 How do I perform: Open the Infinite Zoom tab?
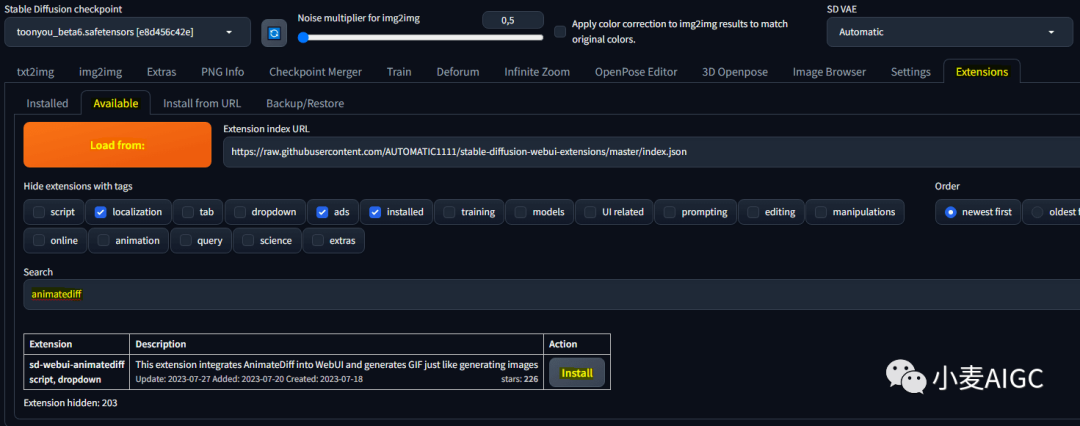[x=537, y=72]
